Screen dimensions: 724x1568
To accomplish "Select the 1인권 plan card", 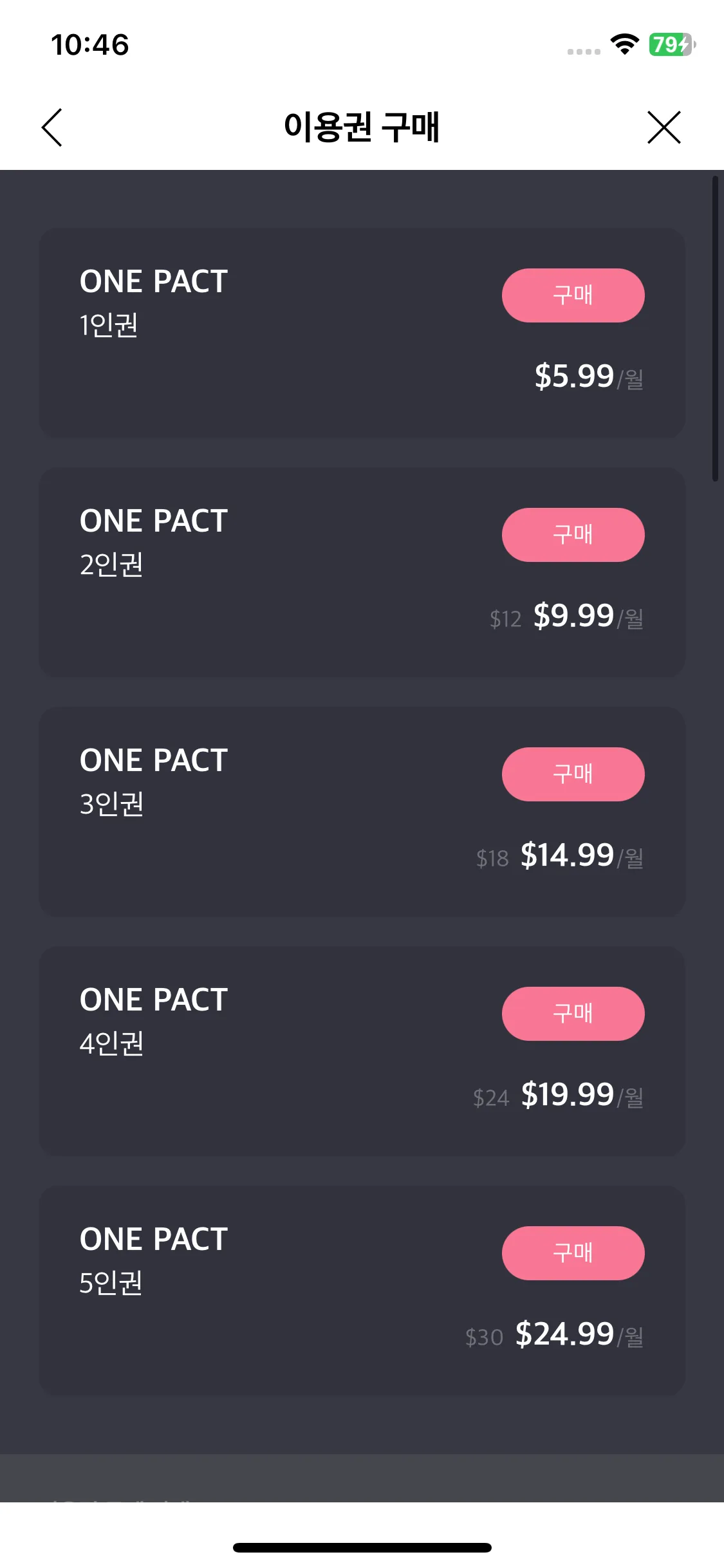I will [362, 333].
